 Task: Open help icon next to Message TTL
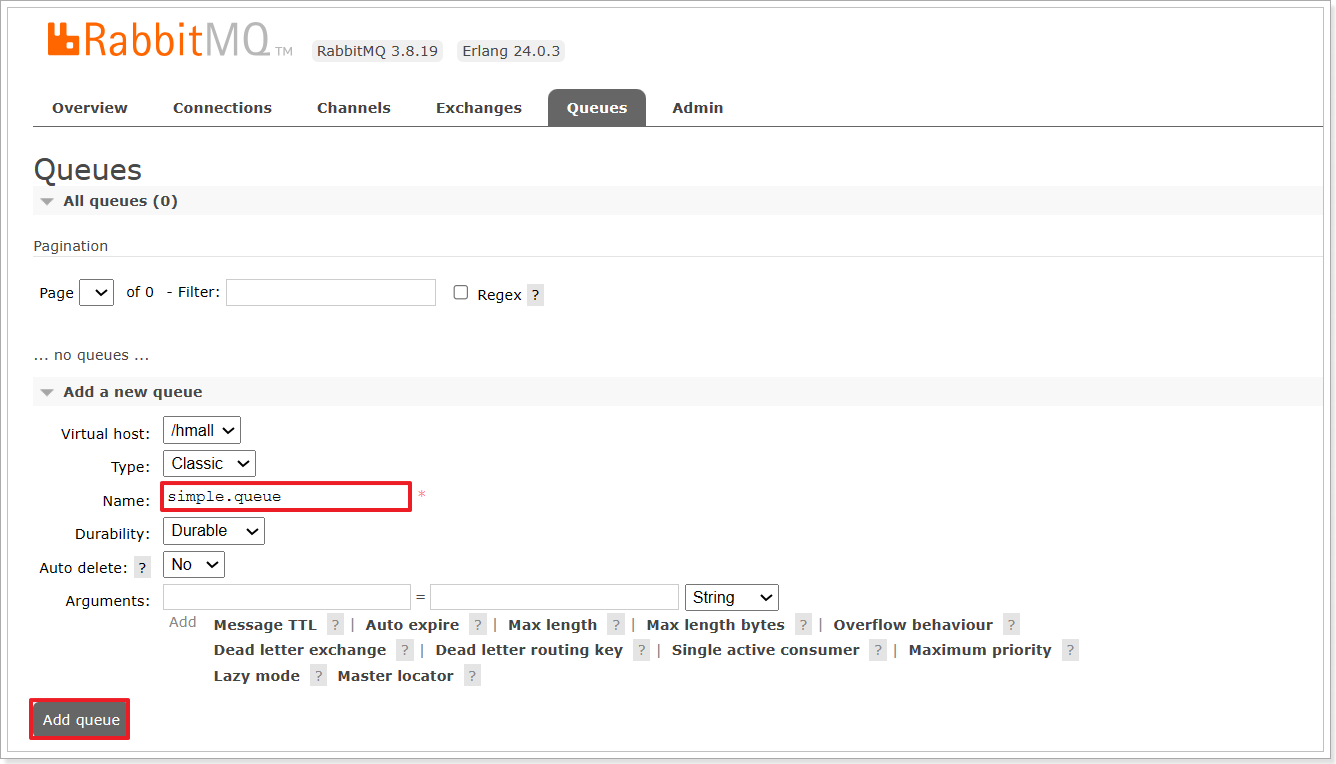pyautogui.click(x=335, y=625)
